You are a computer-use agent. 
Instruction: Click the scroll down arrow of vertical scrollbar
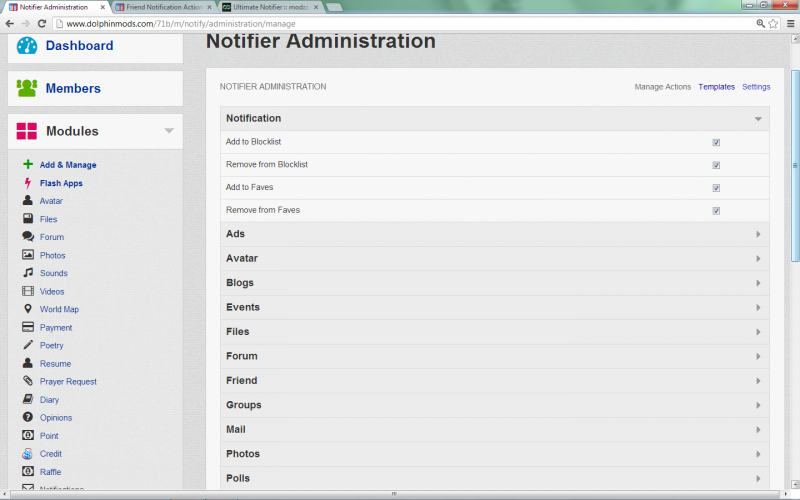[x=795, y=484]
